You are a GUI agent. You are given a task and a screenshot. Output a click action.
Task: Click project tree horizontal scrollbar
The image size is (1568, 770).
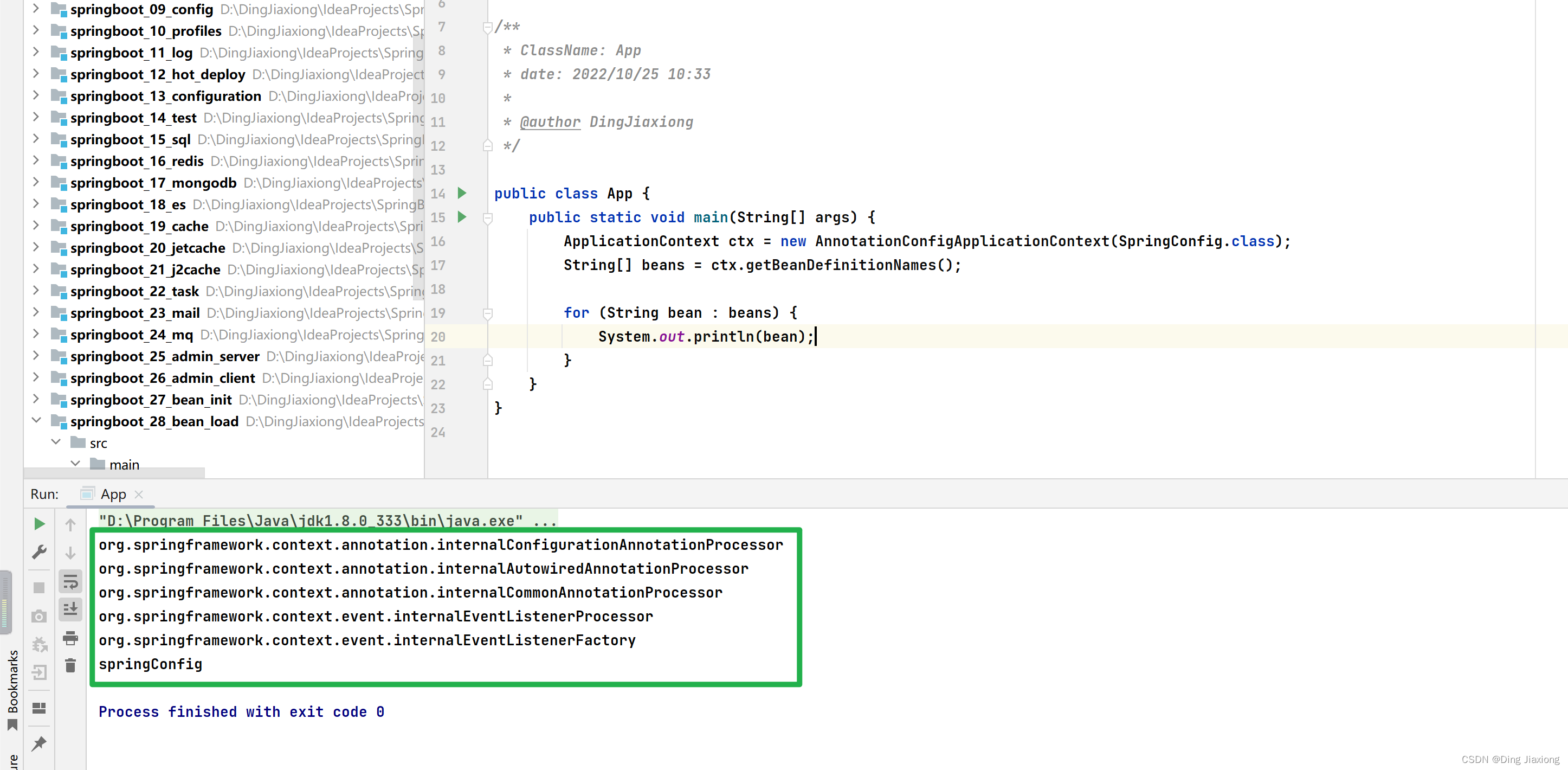[x=114, y=473]
